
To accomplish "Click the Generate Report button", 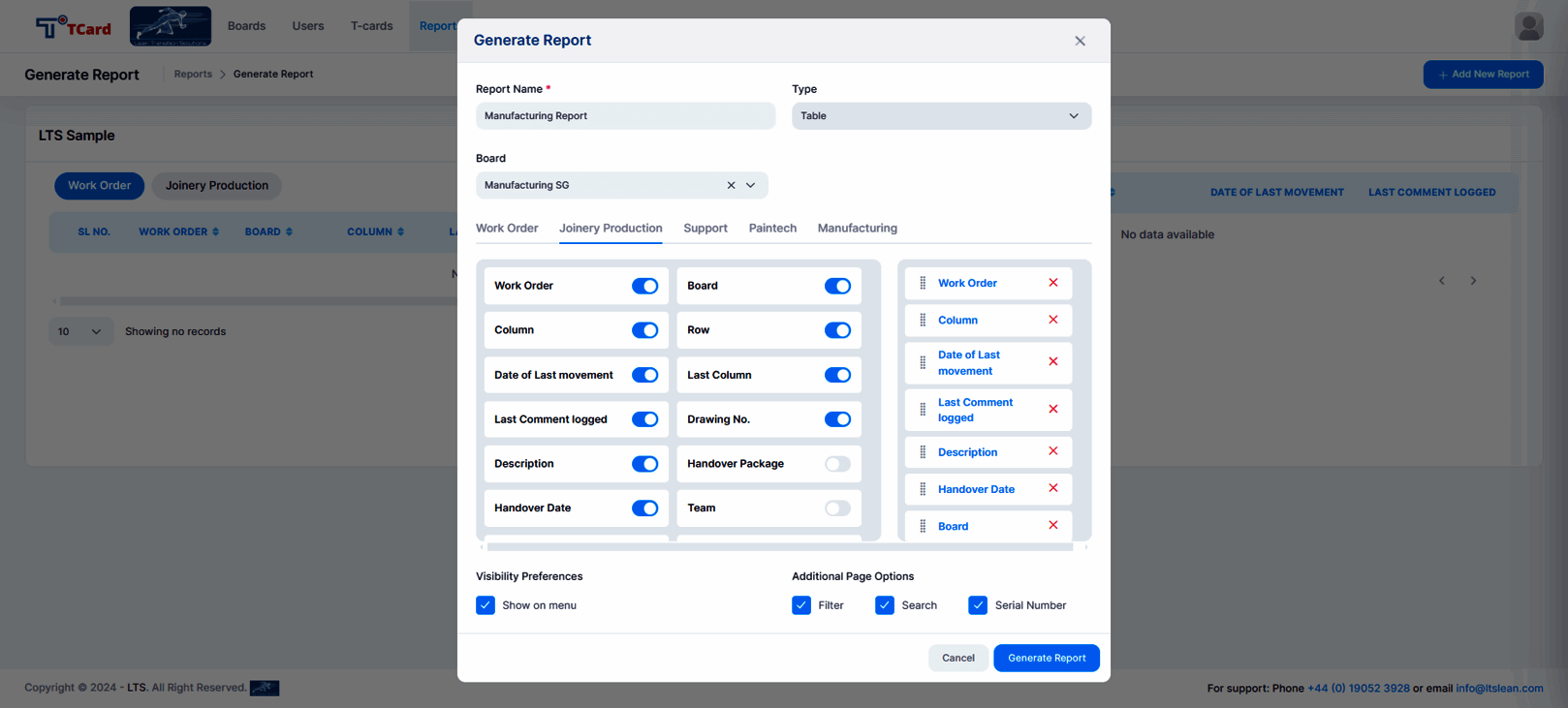I will coord(1047,658).
